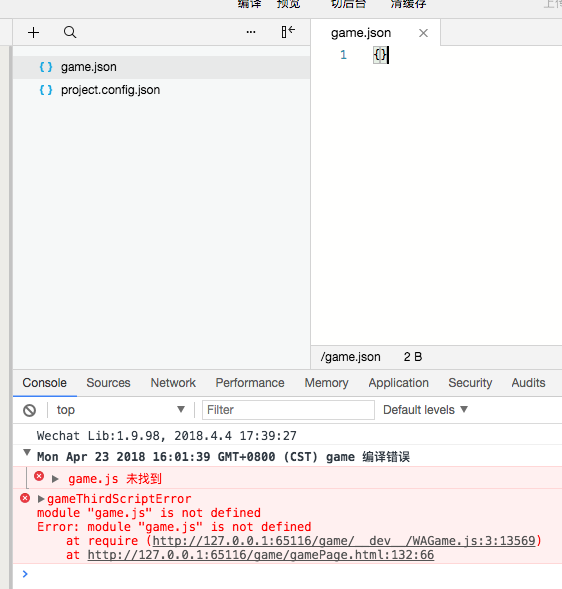Image resolution: width=562 pixels, height=589 pixels.
Task: Click the red error icon beside gameThirdScriptError
Action: pos(25,498)
